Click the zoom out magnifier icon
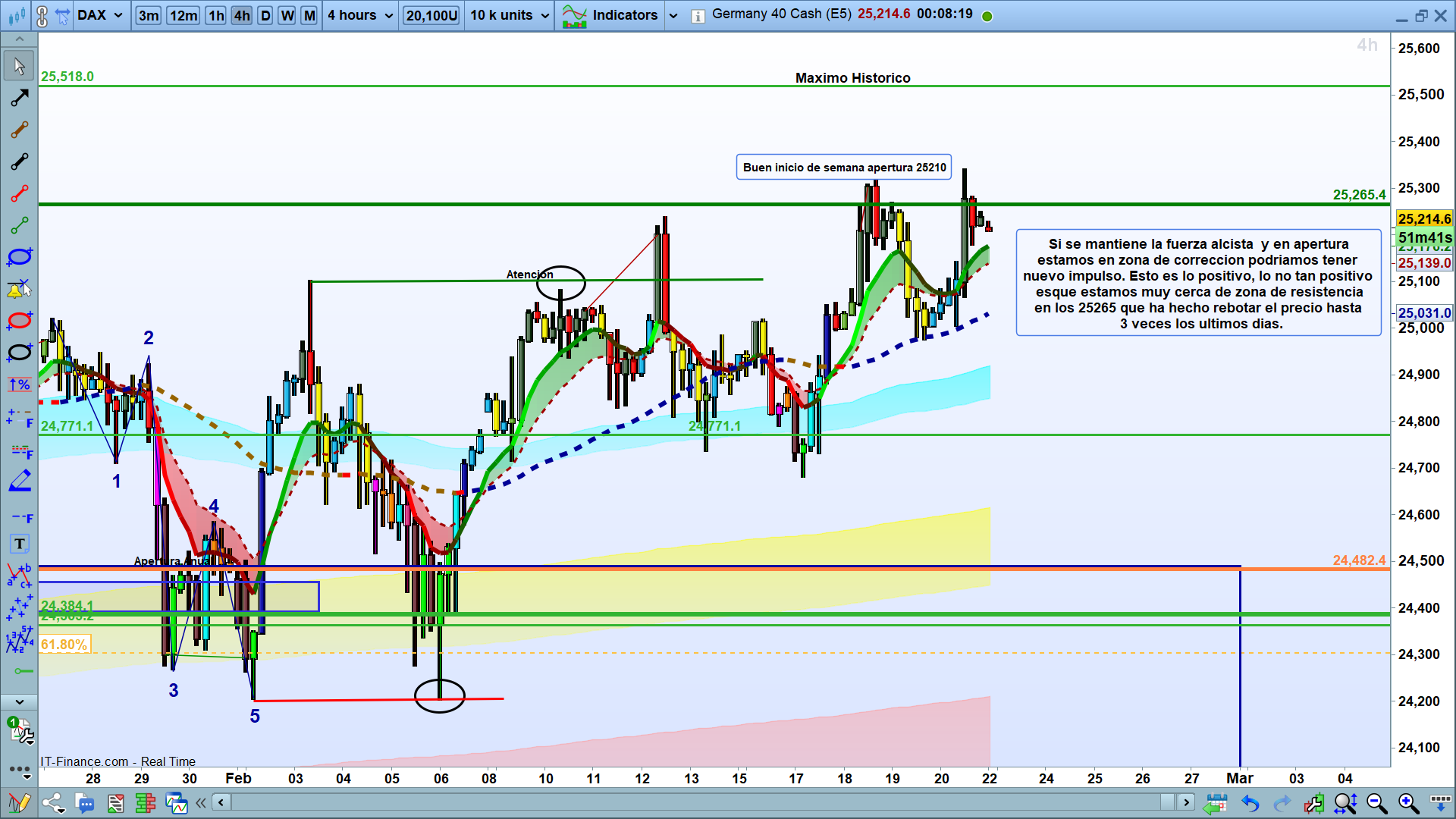 pos(1376,803)
